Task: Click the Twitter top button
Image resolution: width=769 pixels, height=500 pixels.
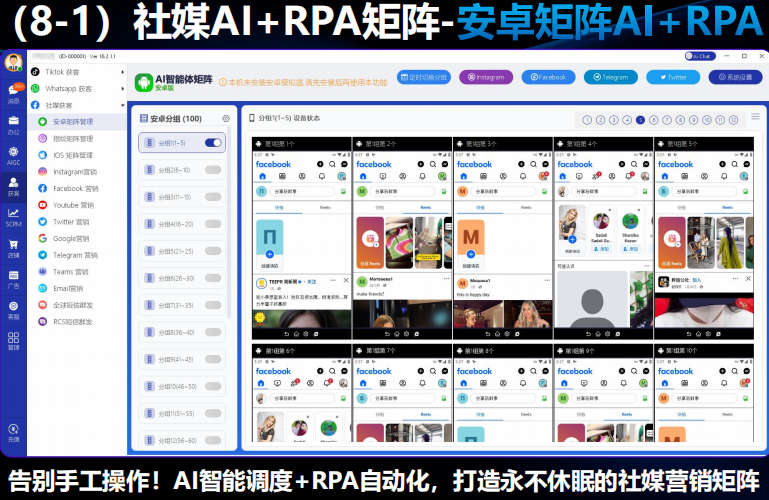Action: [x=673, y=77]
